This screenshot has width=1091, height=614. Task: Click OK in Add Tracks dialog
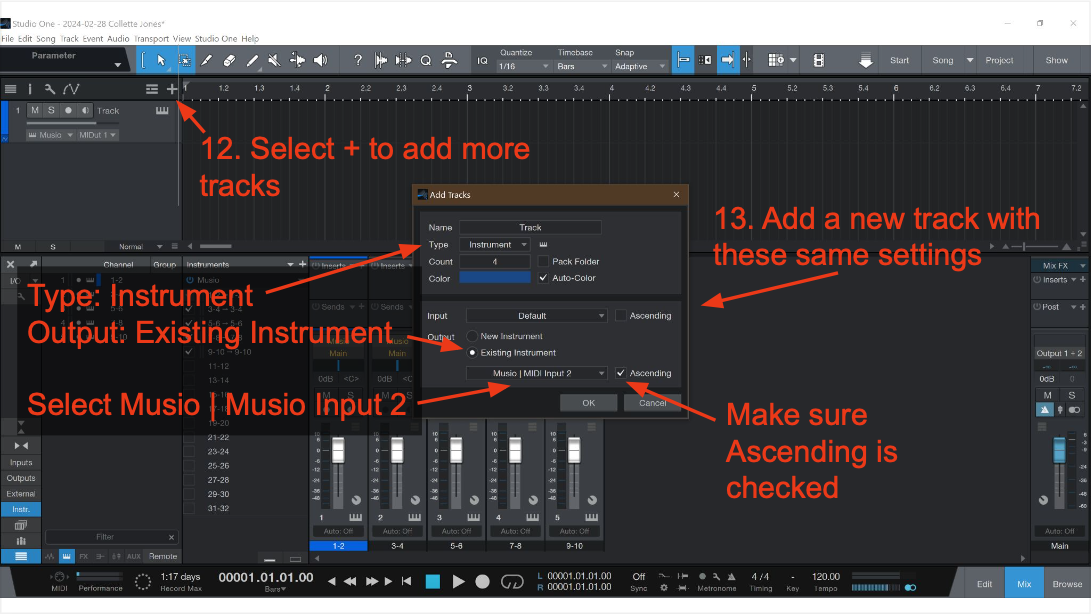(589, 403)
